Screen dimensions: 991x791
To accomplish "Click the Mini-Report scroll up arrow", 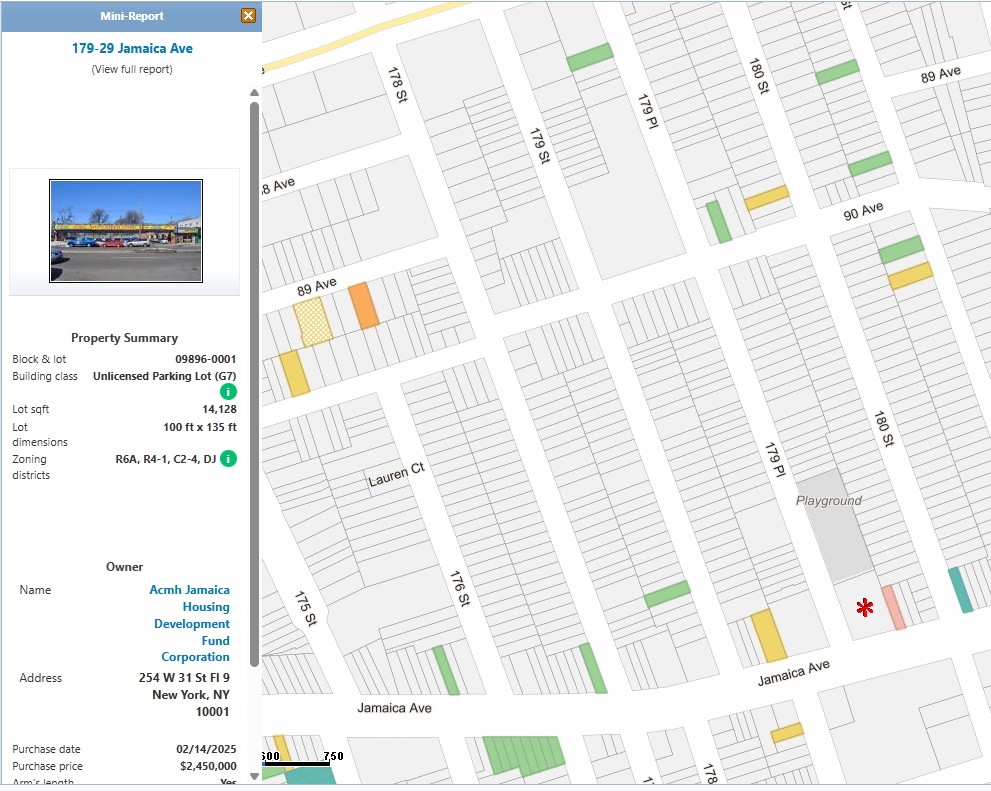I will [254, 93].
